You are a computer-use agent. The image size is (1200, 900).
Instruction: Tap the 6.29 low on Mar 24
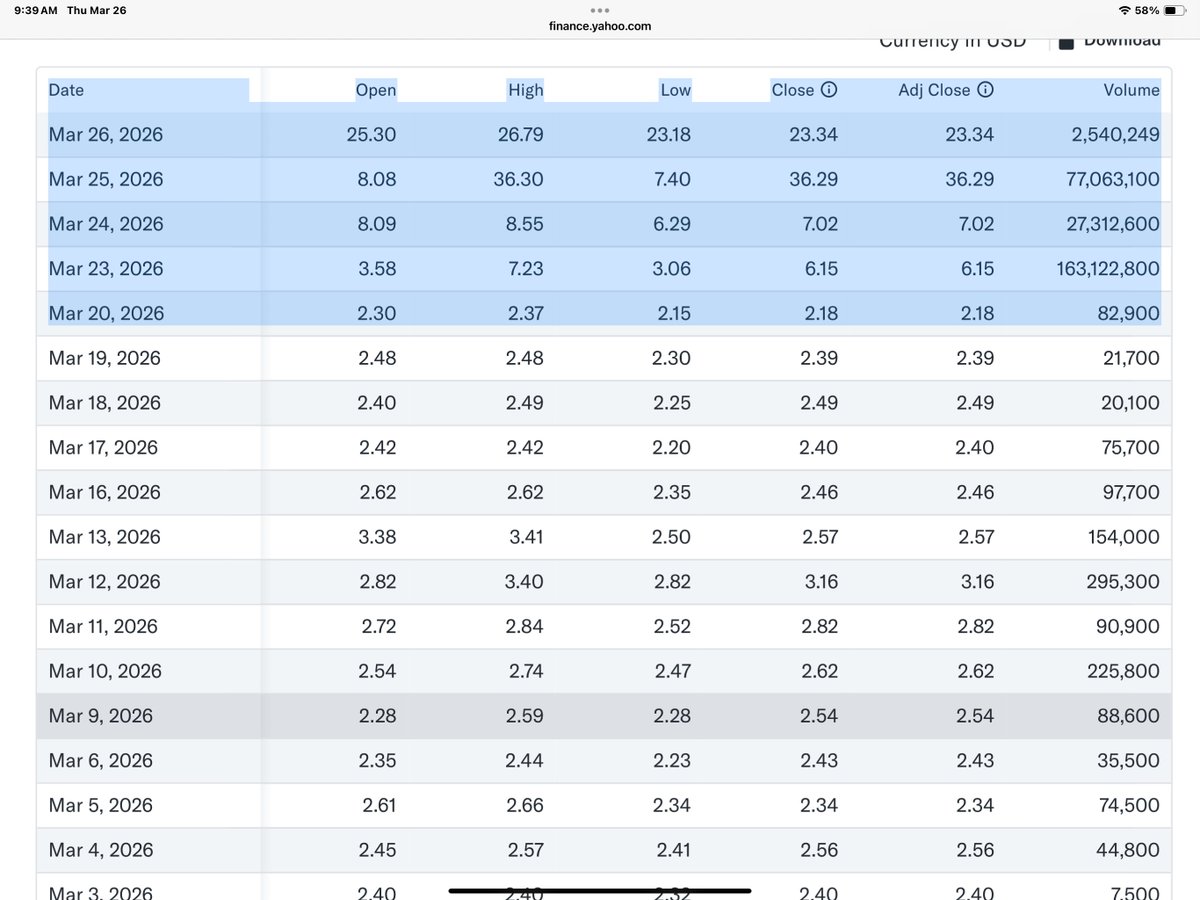[x=673, y=224]
